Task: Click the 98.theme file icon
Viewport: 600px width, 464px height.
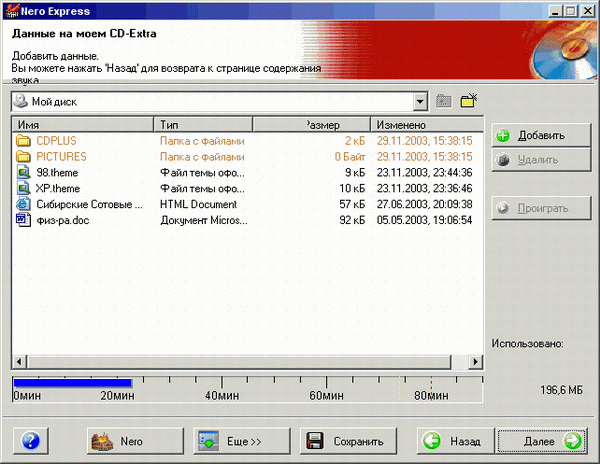Action: [24, 173]
